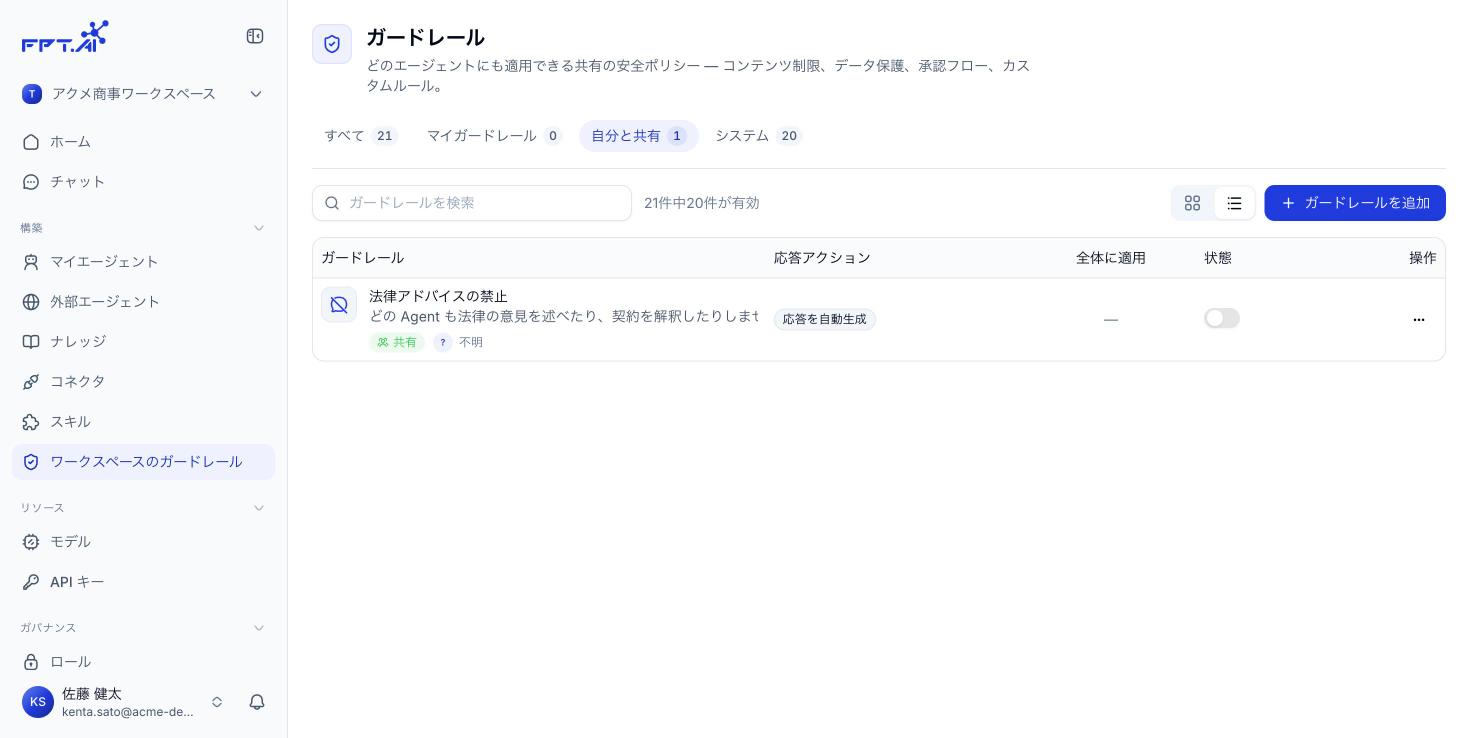Click the 全体に適用 column header

click(1111, 258)
